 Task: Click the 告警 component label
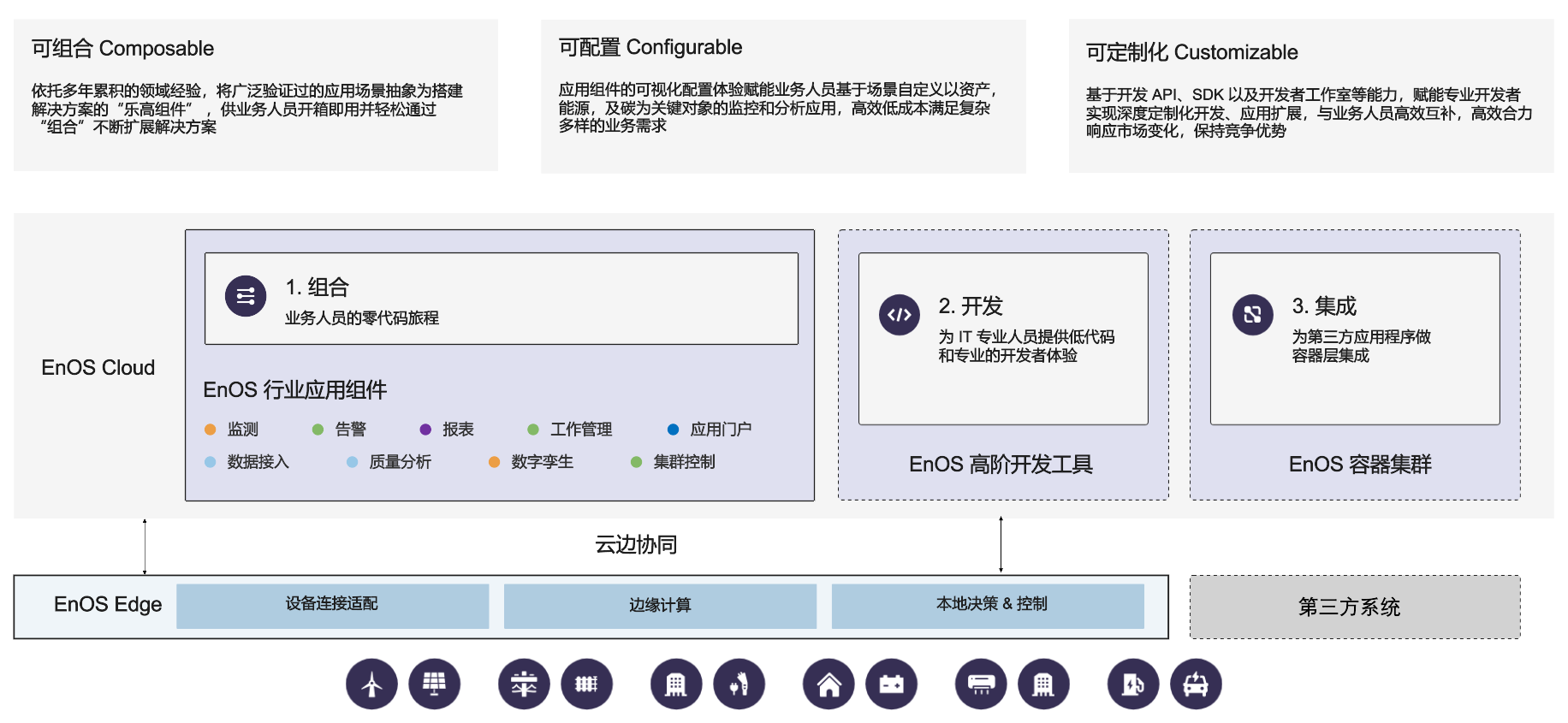(x=351, y=430)
